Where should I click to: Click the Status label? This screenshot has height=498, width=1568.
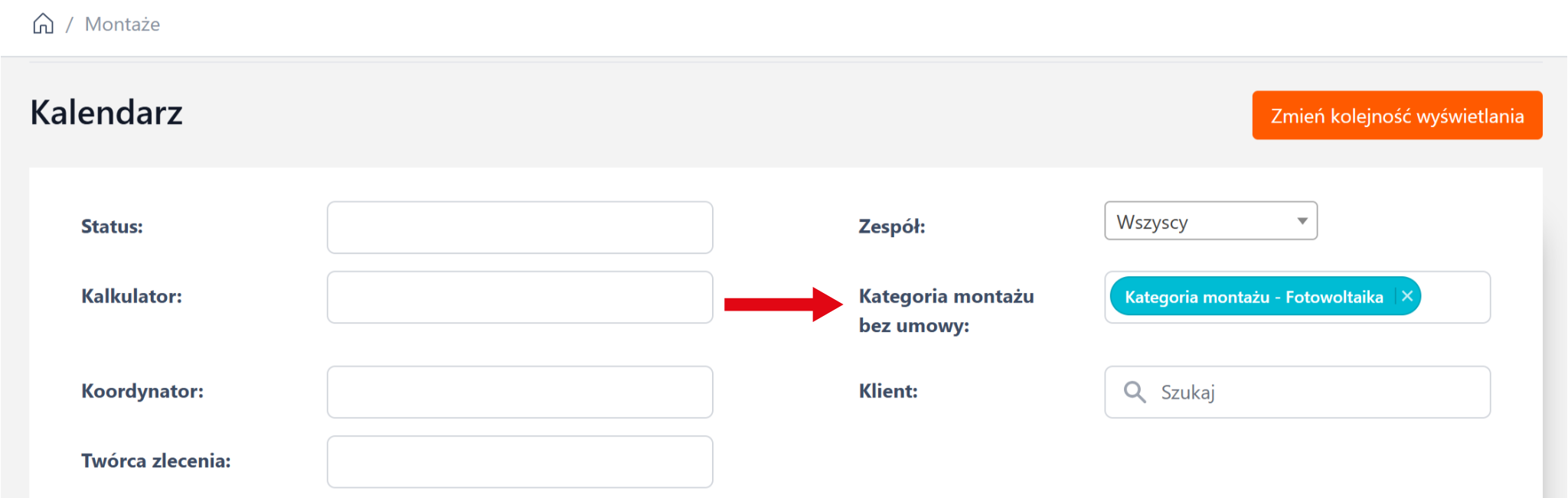click(x=112, y=226)
